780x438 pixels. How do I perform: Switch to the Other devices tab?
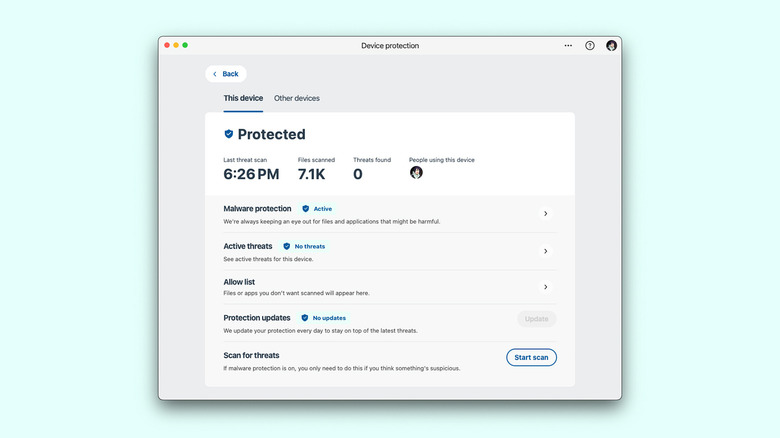pos(297,98)
